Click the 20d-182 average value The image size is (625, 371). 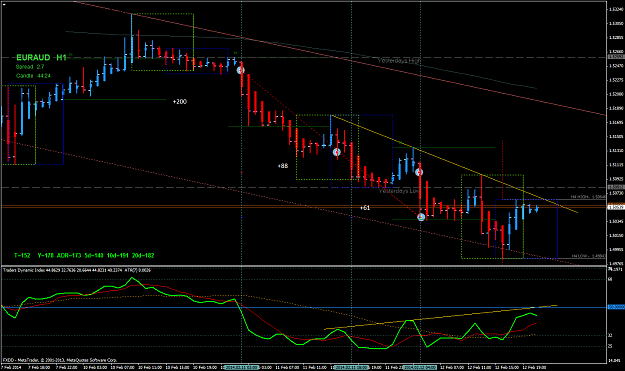143,255
